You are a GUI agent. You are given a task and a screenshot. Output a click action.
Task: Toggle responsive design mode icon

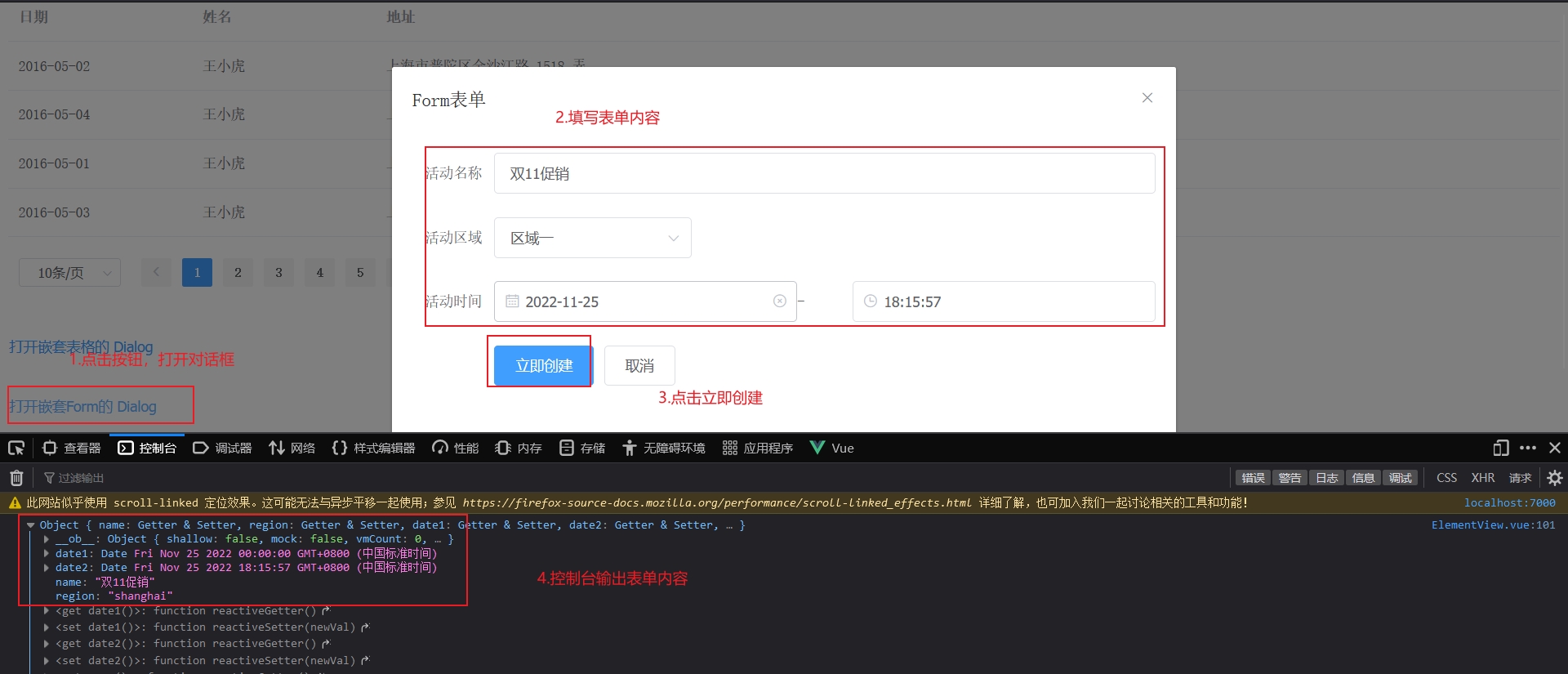(1500, 448)
